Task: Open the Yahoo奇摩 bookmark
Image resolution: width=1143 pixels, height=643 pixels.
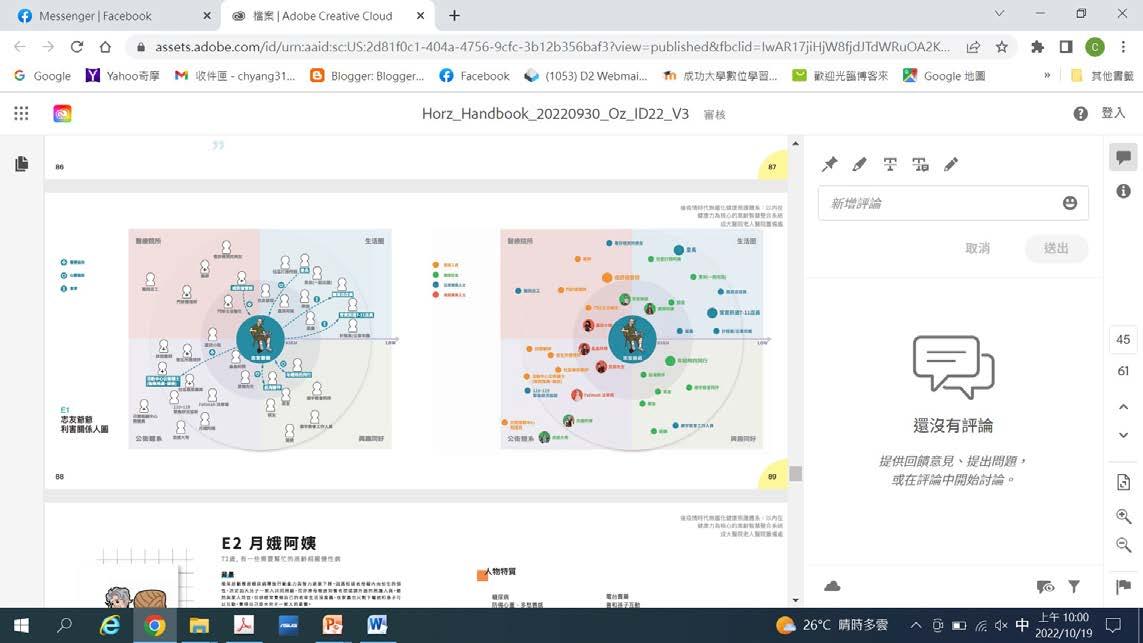Action: [122, 76]
